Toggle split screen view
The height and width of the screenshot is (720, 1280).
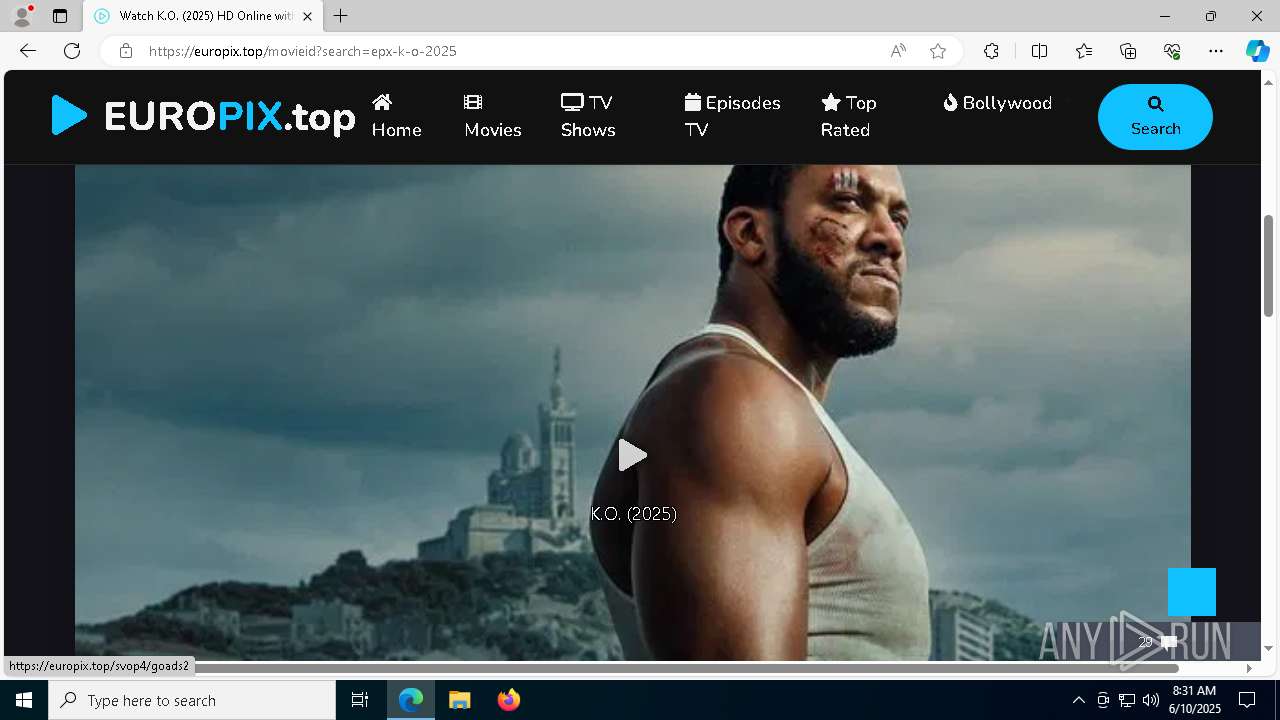tap(1039, 51)
